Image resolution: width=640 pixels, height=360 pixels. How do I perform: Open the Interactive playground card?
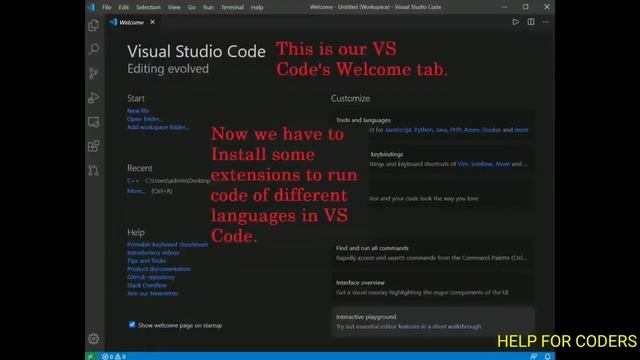click(433, 322)
